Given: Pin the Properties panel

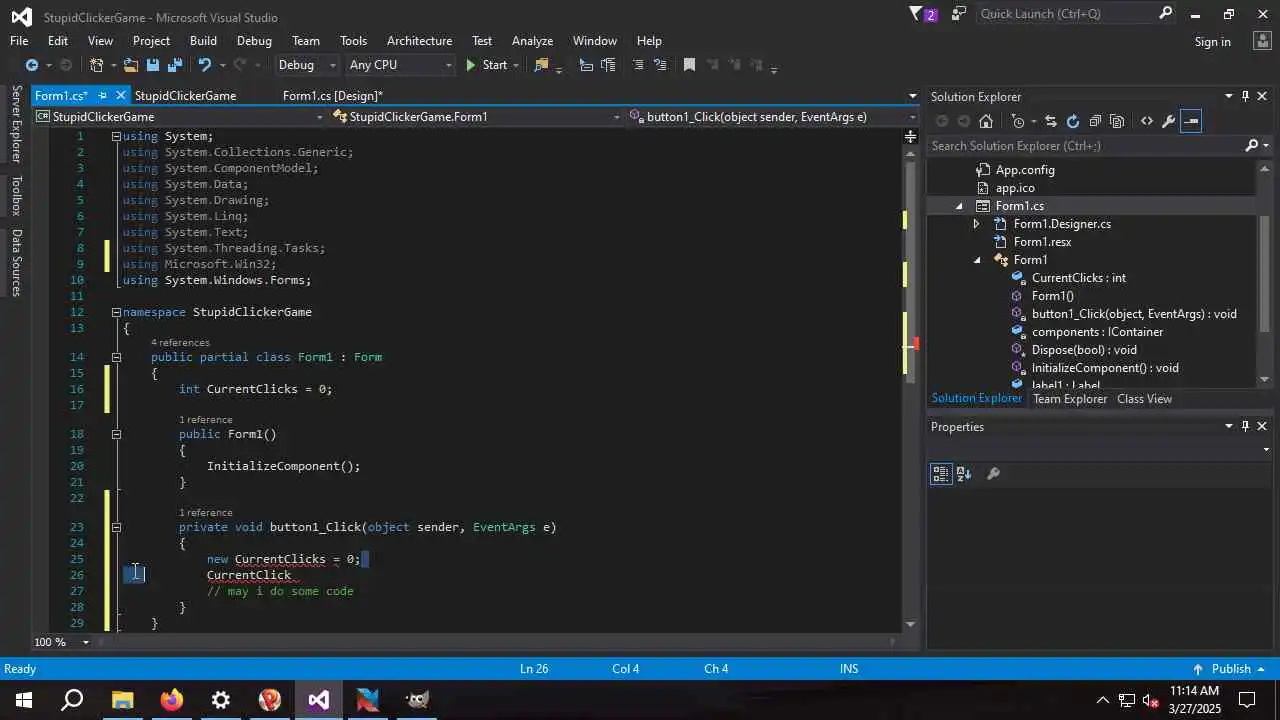Looking at the screenshot, I should 1245,426.
